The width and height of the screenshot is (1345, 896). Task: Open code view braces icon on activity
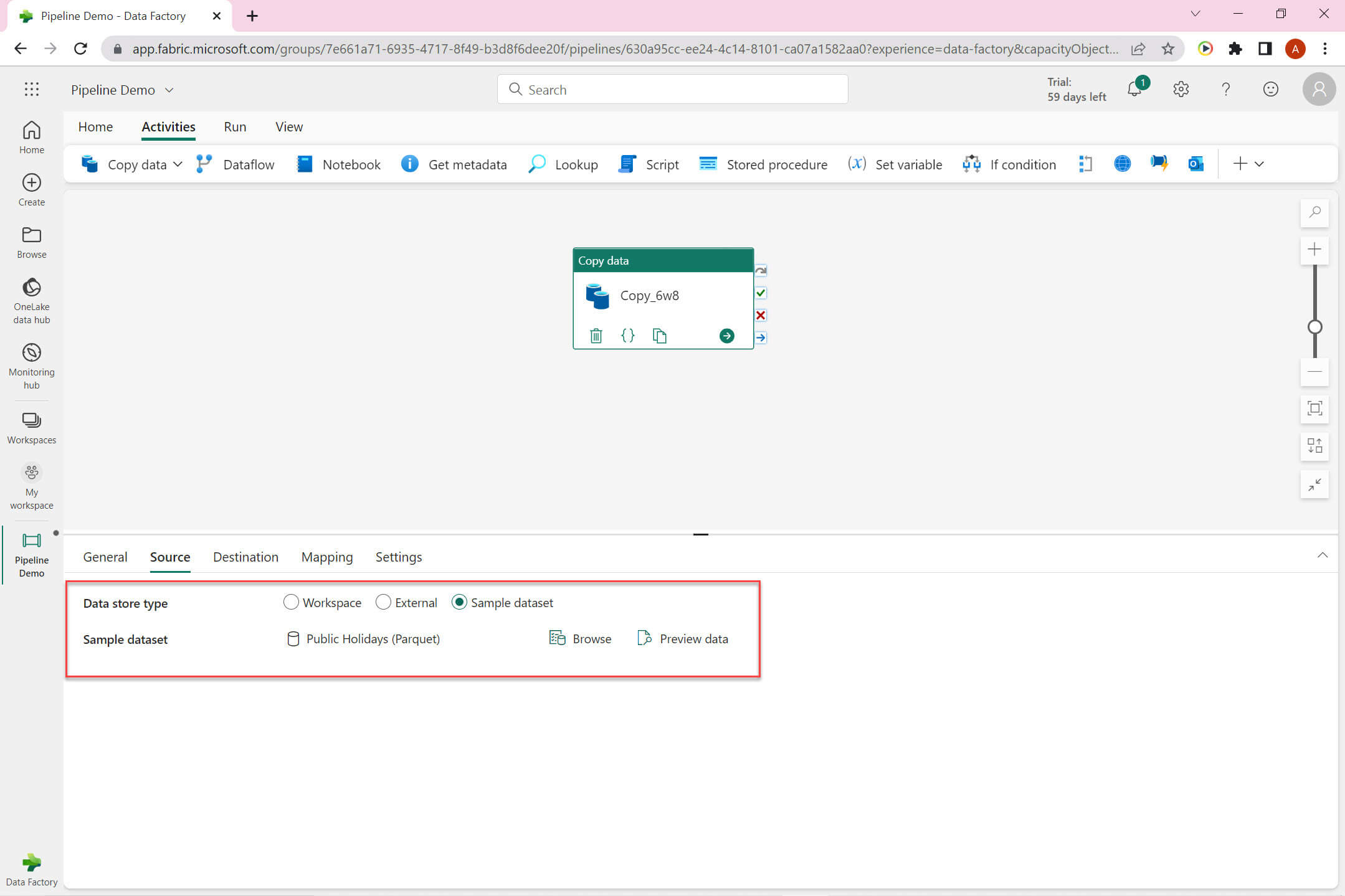pyautogui.click(x=627, y=336)
